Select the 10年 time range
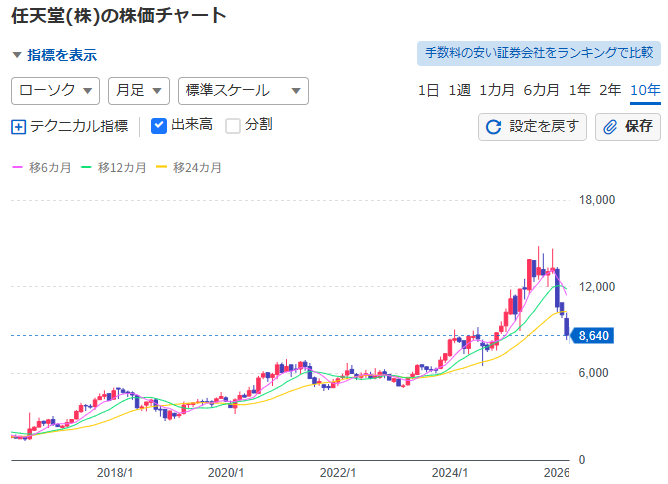 [x=645, y=90]
